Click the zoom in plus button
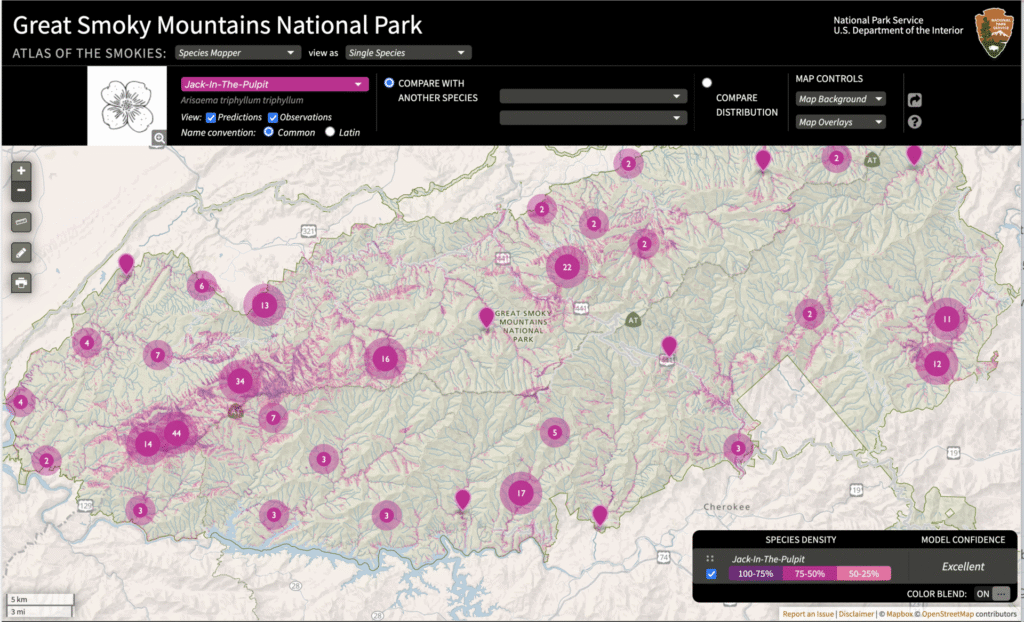This screenshot has width=1024, height=622. click(x=22, y=171)
